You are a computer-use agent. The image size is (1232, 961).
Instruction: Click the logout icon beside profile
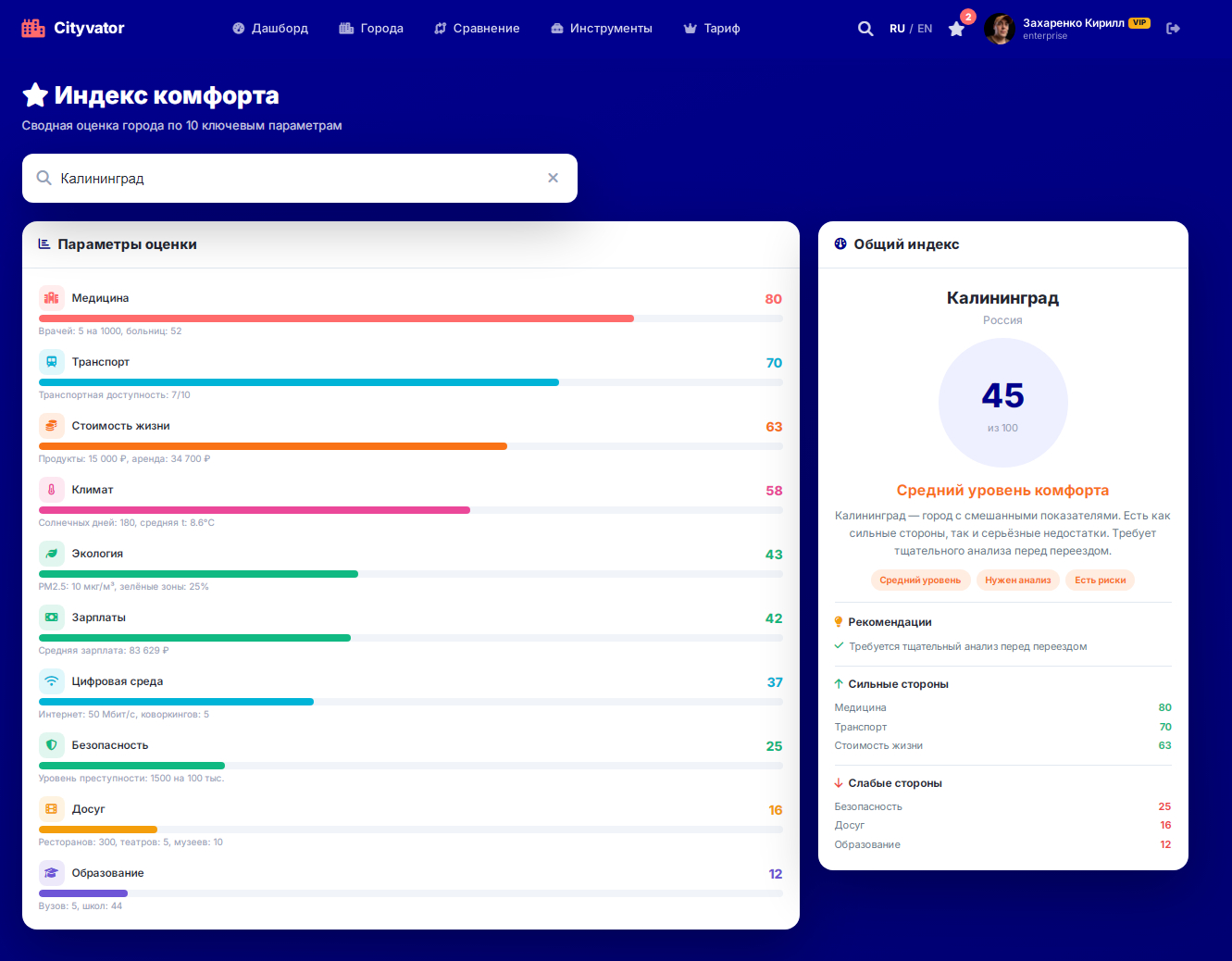pyautogui.click(x=1173, y=29)
